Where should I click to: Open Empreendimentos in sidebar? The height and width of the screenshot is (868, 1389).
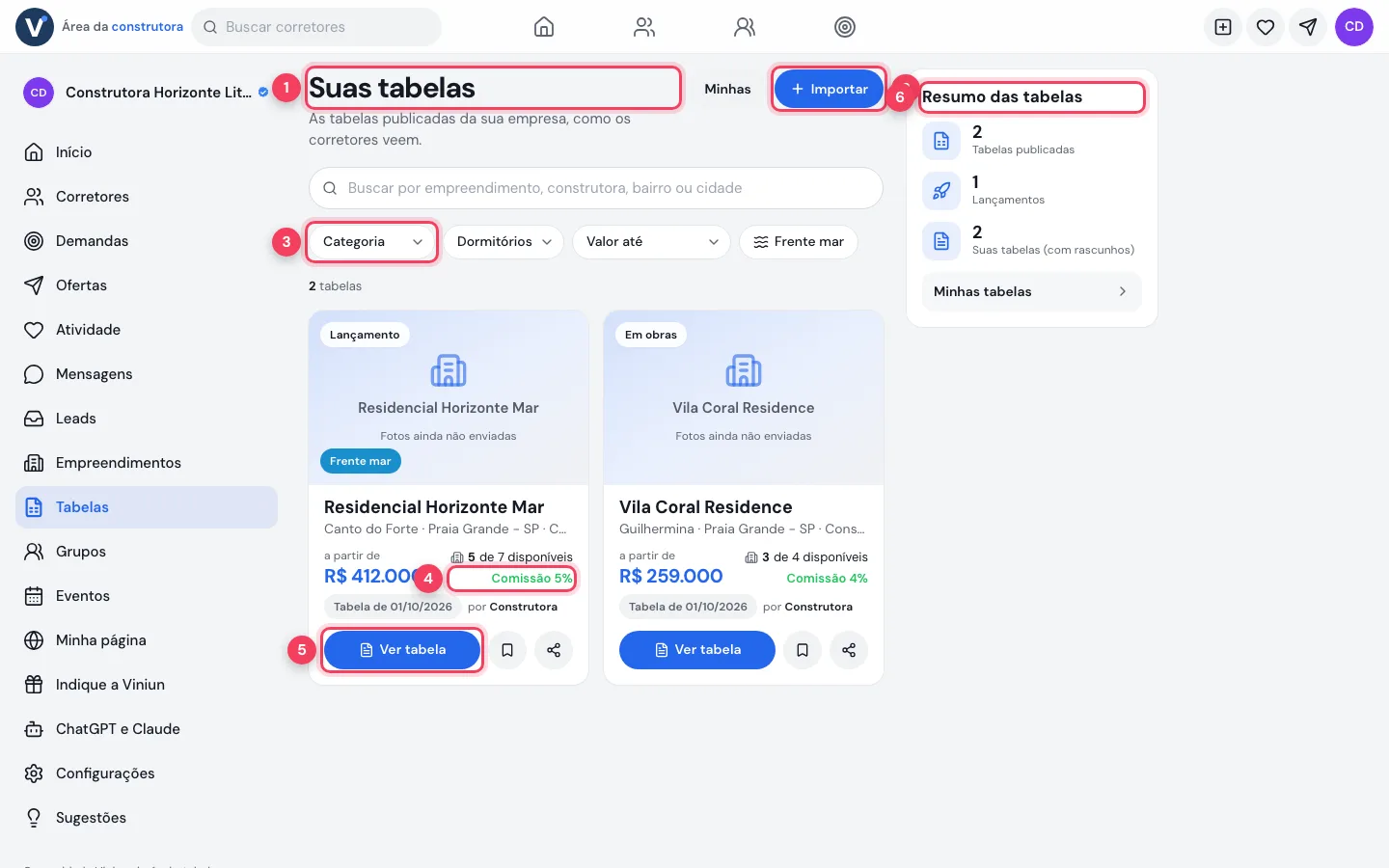[147, 463]
